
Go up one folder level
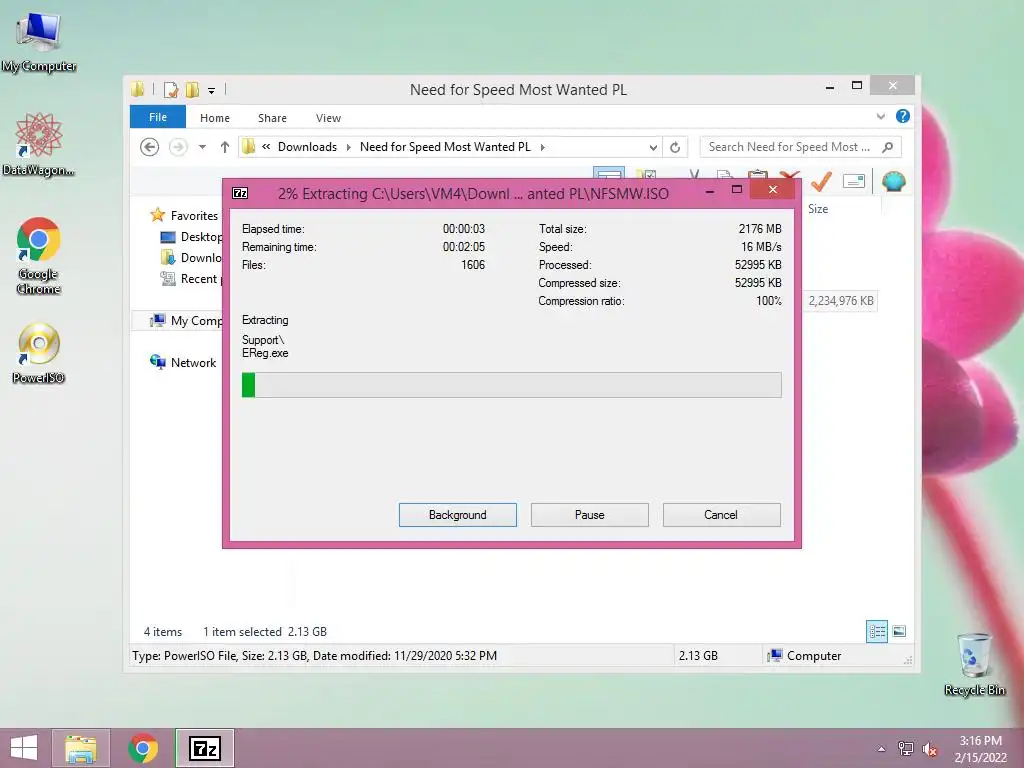[225, 147]
